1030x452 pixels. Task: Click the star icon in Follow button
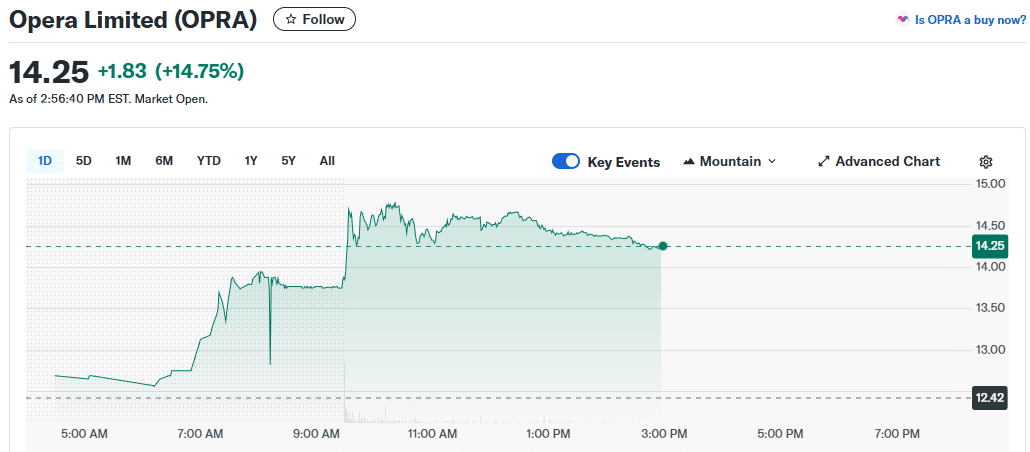291,19
